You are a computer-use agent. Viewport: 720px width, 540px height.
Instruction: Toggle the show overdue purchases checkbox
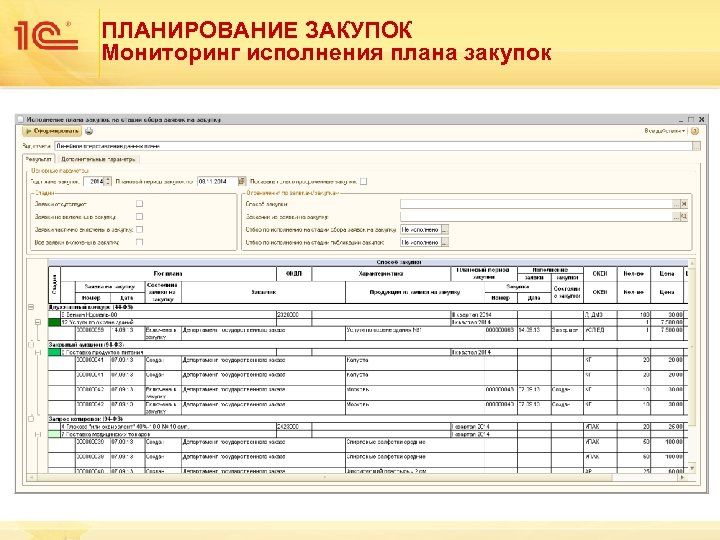click(364, 181)
